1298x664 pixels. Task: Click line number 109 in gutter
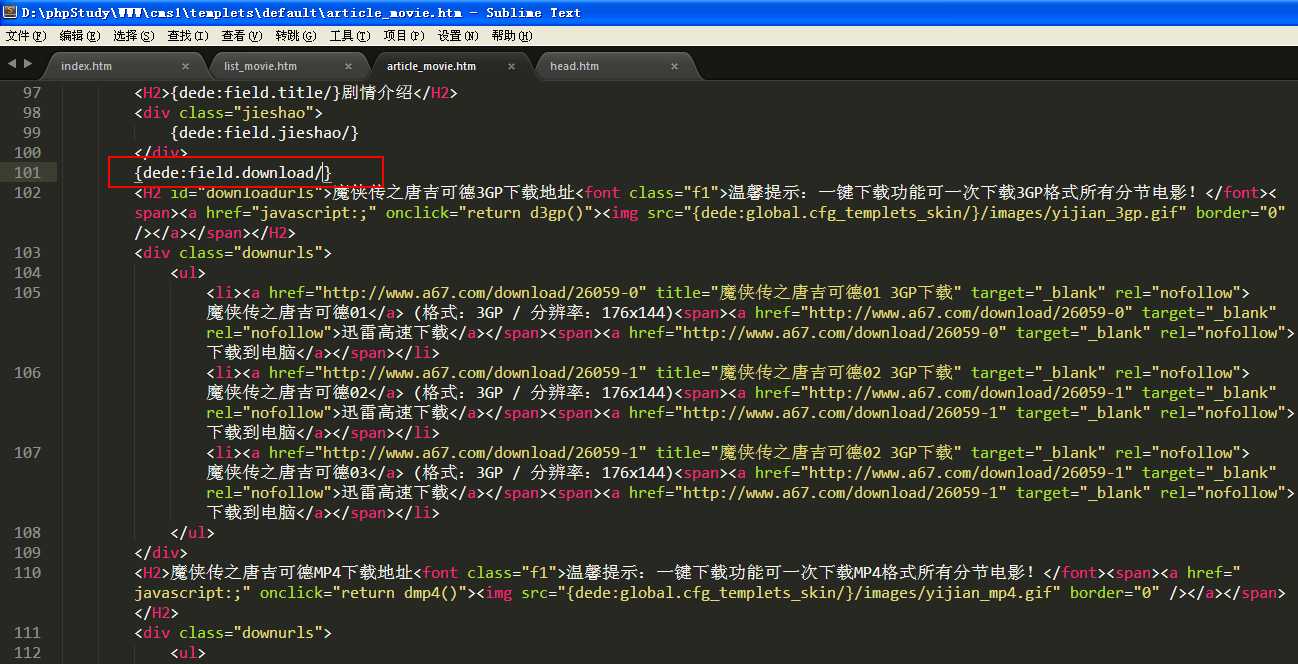pos(28,553)
